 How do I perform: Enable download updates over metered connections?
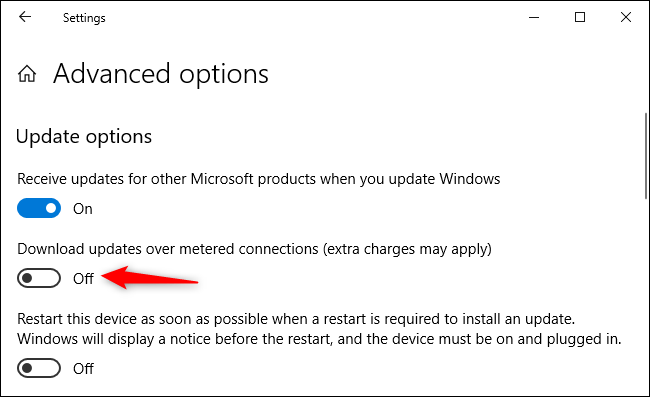[x=39, y=278]
